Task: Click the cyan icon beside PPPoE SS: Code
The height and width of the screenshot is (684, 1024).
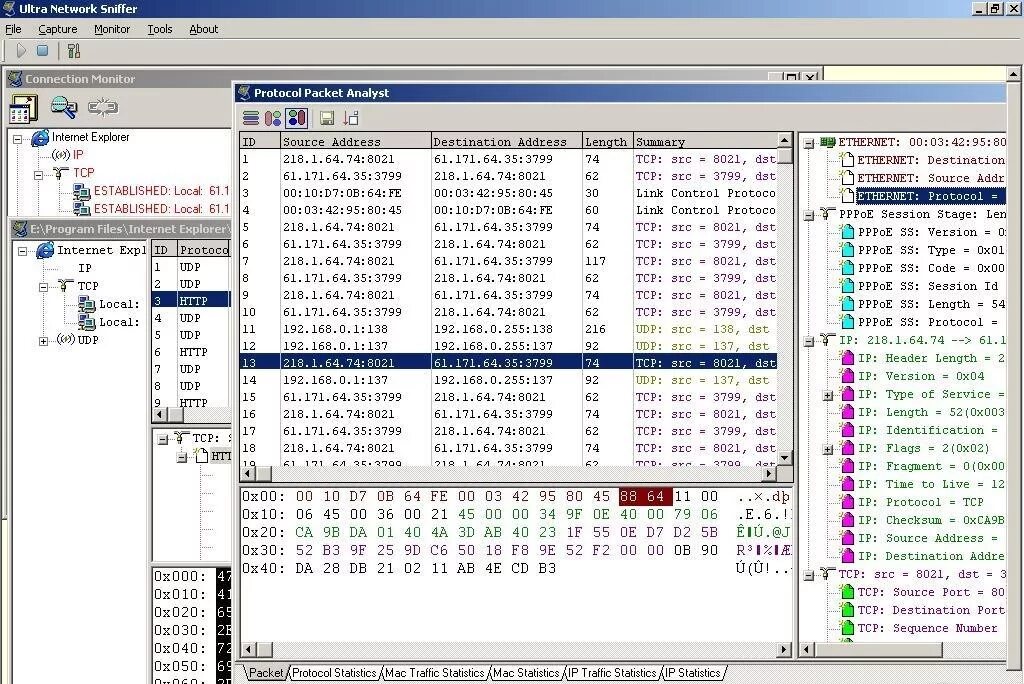Action: click(847, 268)
